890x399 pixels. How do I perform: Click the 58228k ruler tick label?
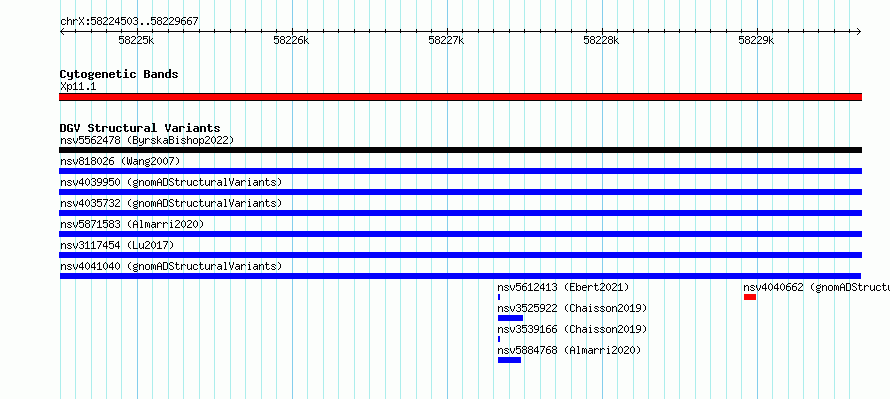(601, 40)
